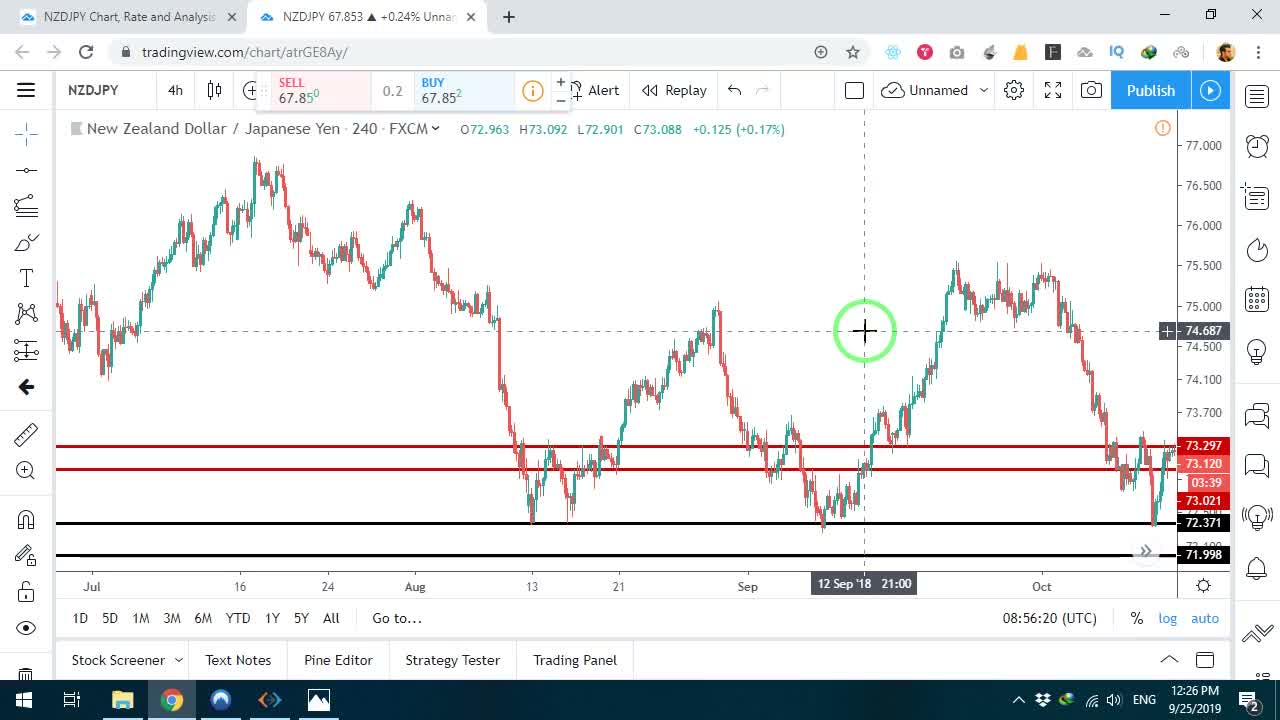This screenshot has width=1280, height=720.
Task: Open the prediction and measurement tools
Action: pyautogui.click(x=26, y=350)
